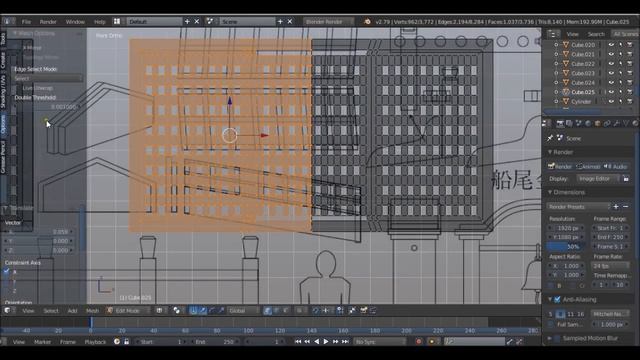Image resolution: width=640 pixels, height=360 pixels.
Task: Toggle the Constraint Axis Z checkbox
Action: 7,291
